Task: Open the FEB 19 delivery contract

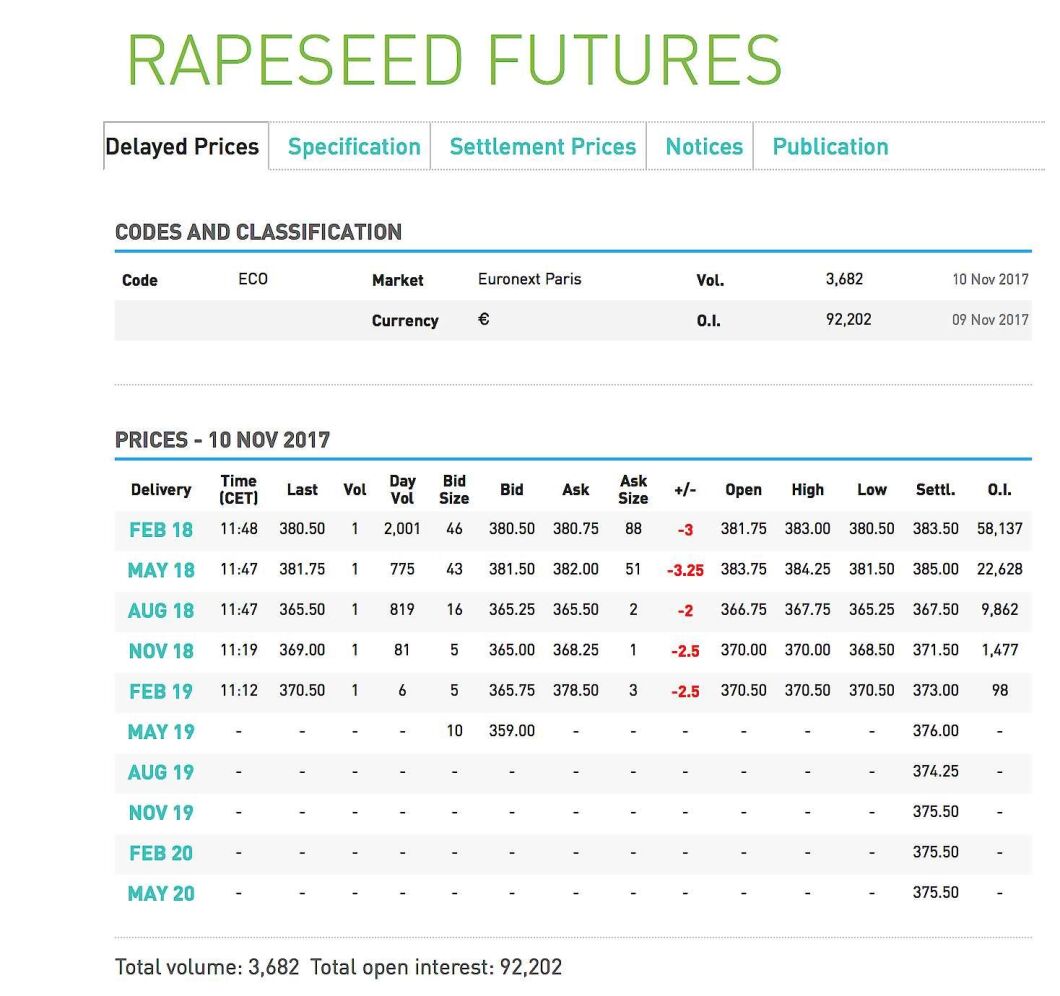Action: 161,691
